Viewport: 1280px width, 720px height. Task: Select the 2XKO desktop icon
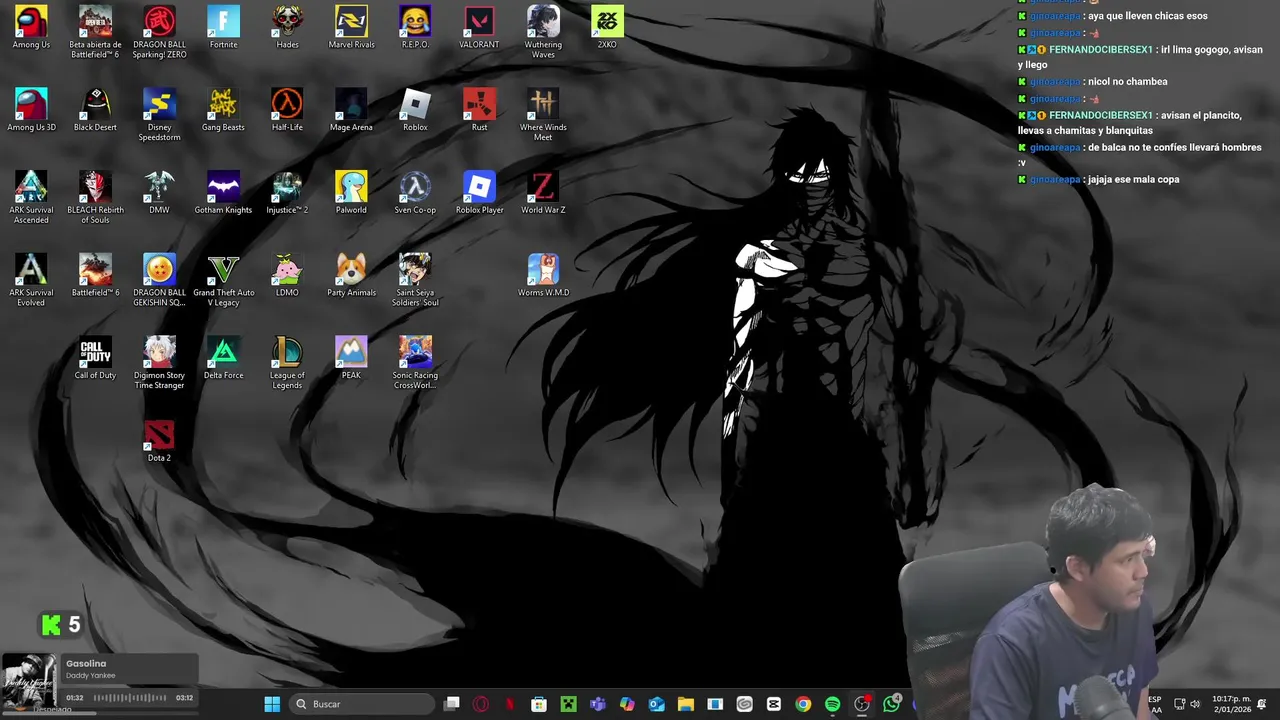tap(607, 28)
